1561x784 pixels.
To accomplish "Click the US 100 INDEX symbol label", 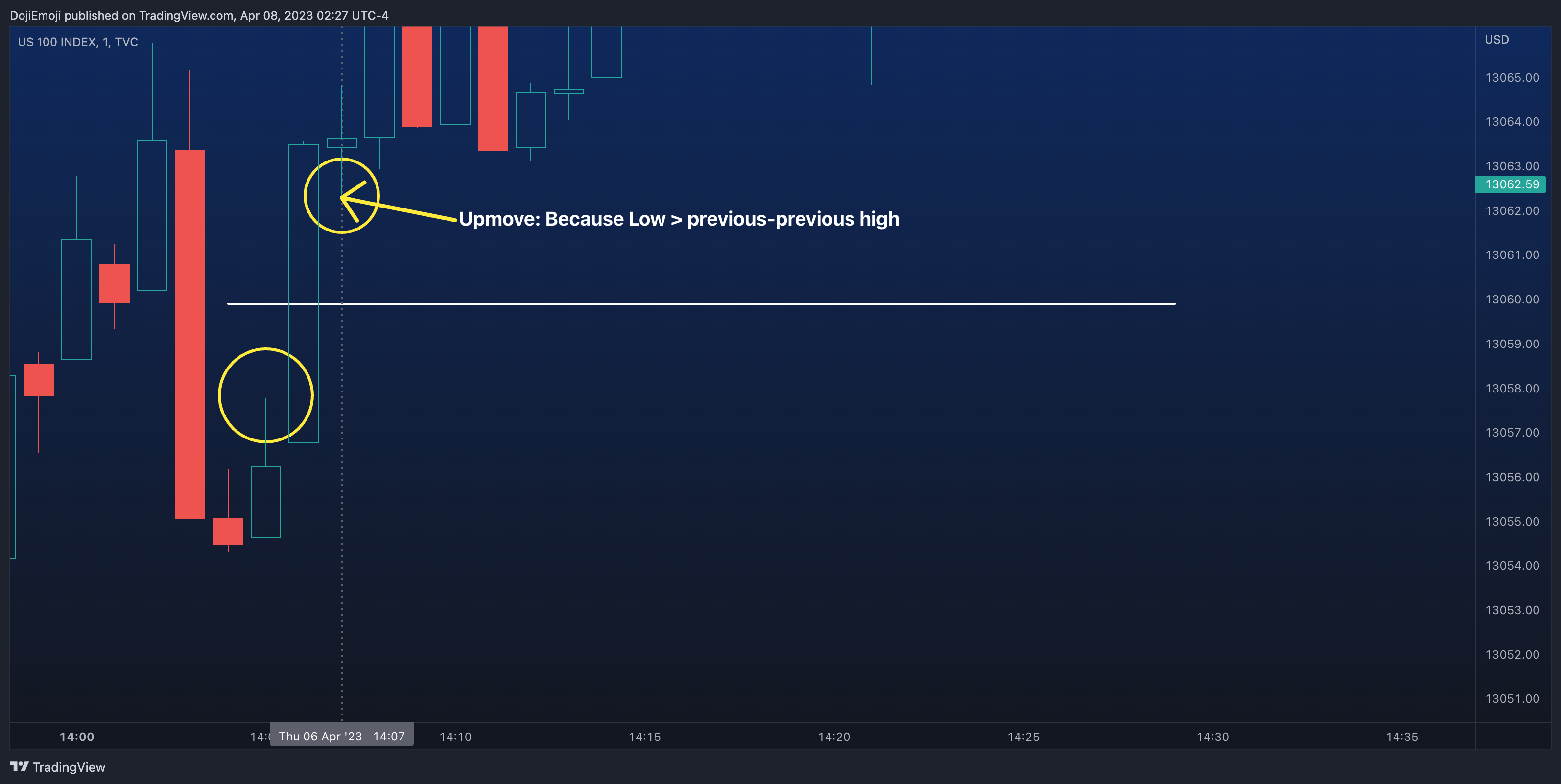I will click(77, 42).
